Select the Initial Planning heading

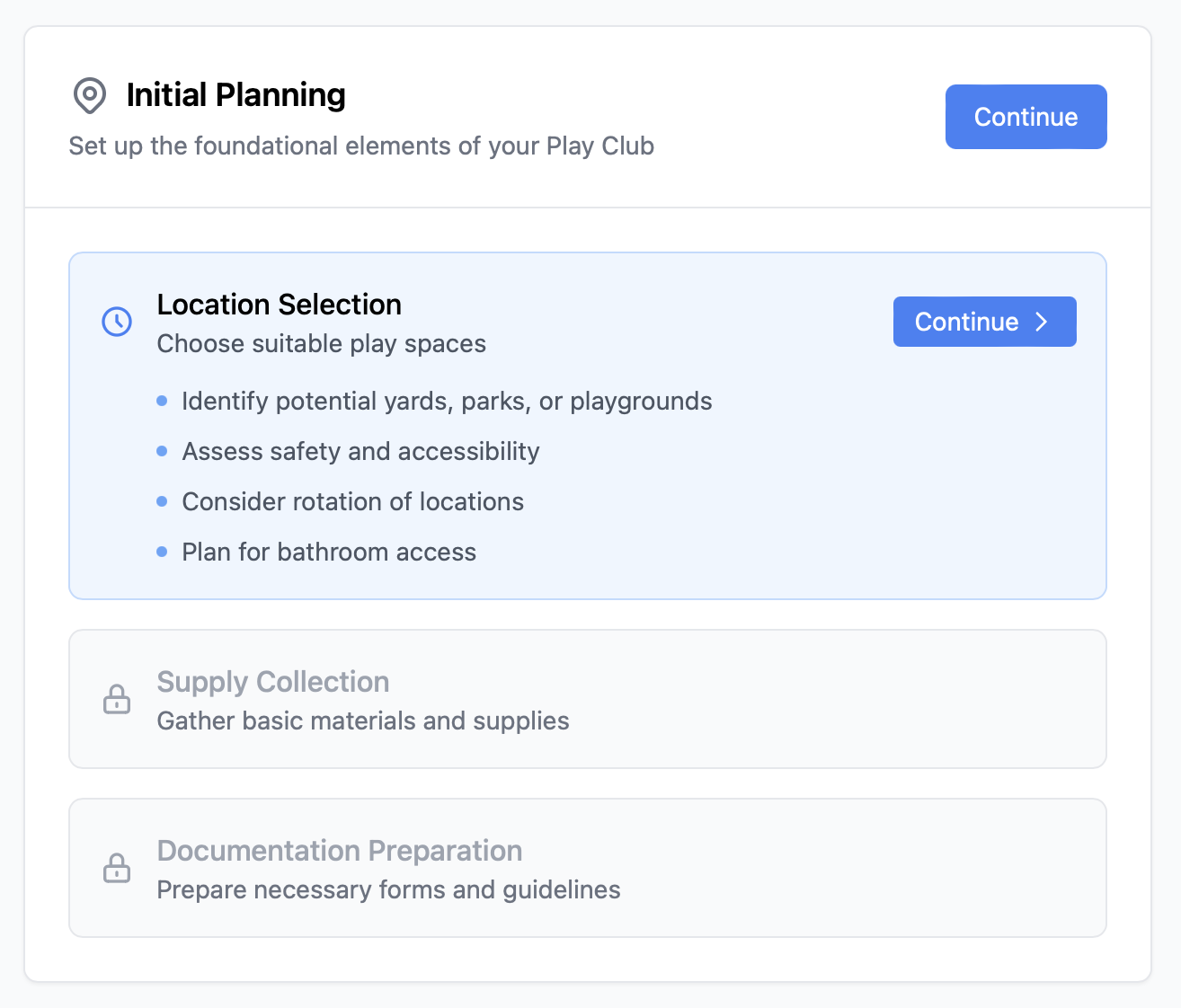click(235, 95)
